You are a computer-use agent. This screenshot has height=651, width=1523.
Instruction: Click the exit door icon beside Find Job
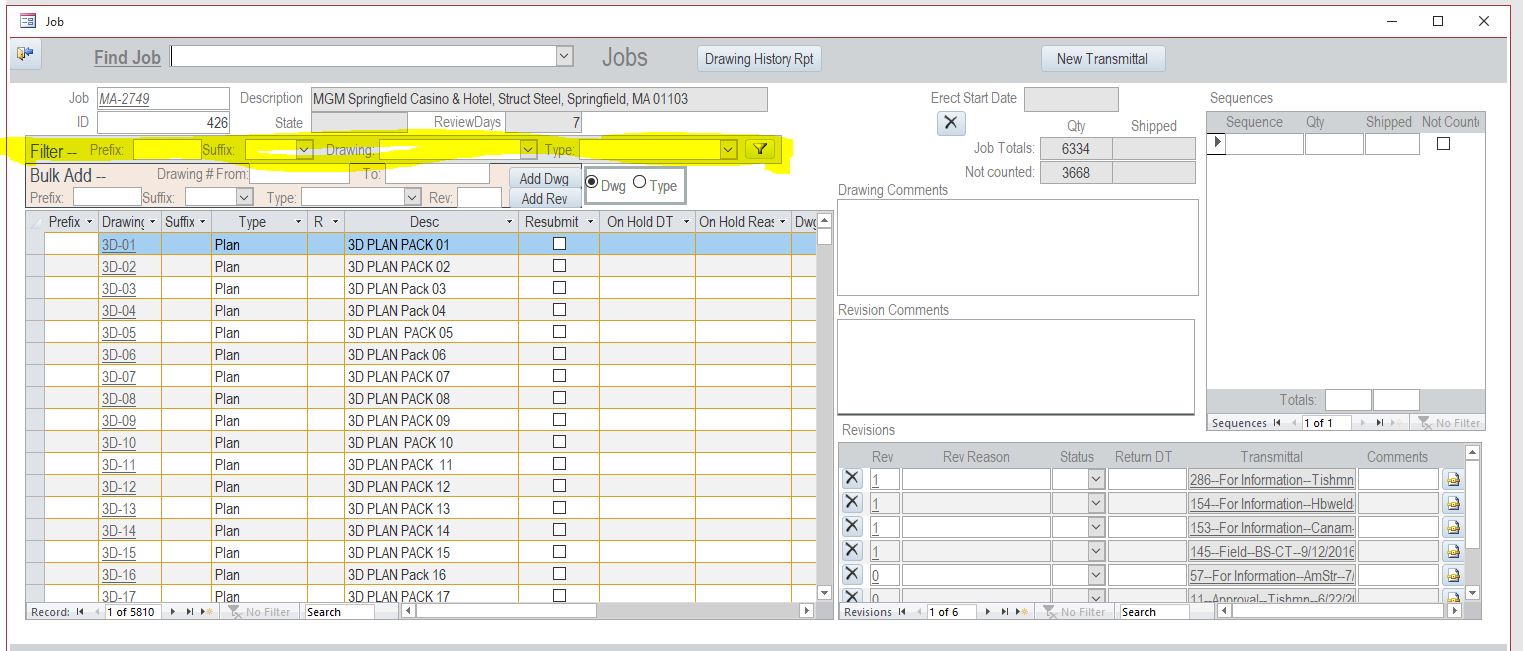click(25, 55)
